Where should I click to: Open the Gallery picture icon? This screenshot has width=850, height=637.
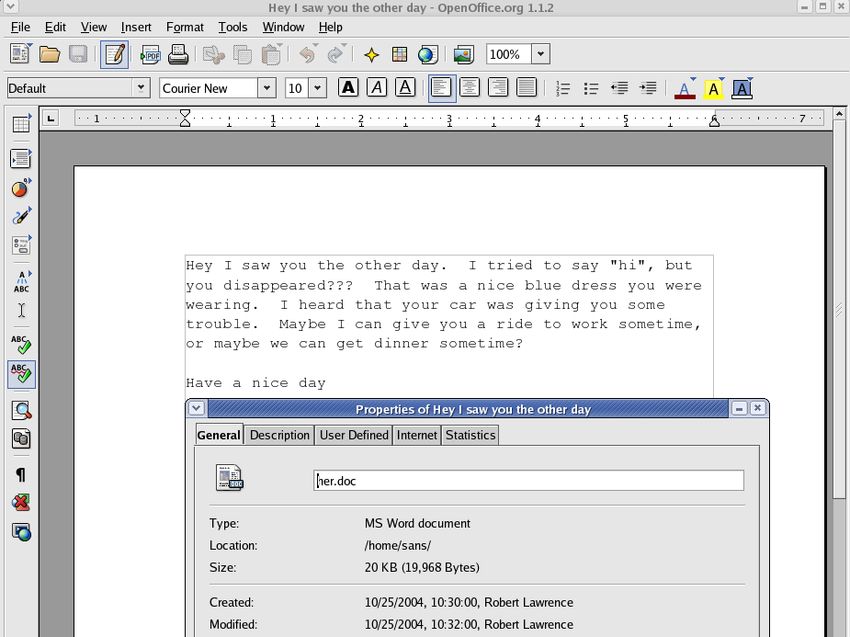pos(463,55)
